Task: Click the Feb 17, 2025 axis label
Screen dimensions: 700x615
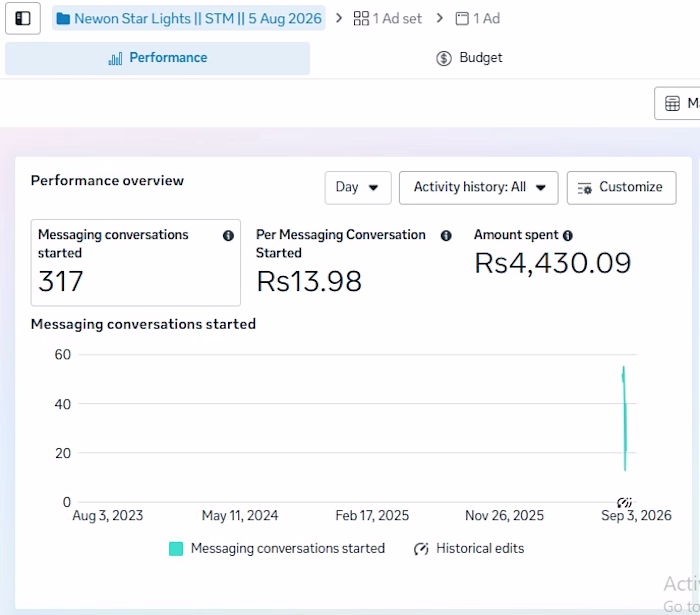Action: pos(372,515)
